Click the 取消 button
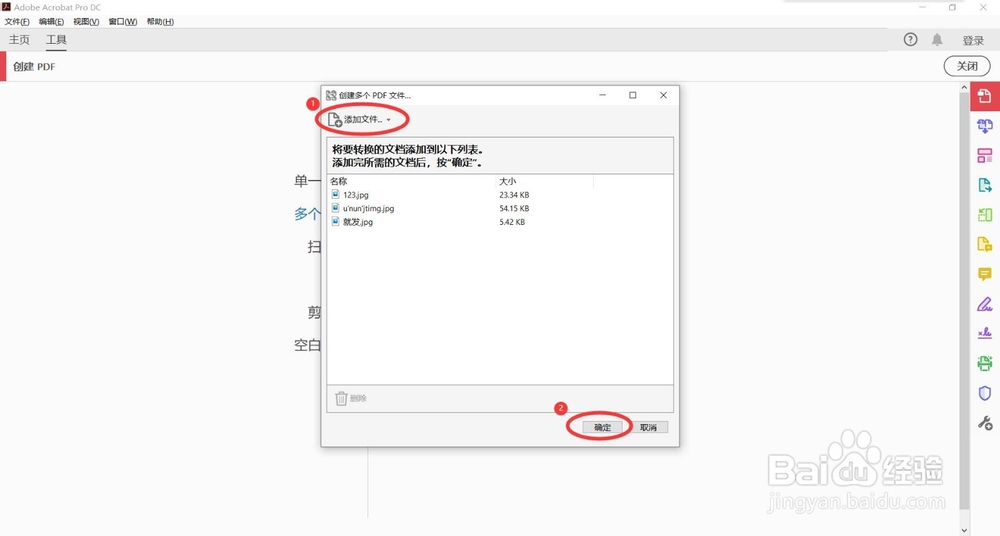This screenshot has width=1000, height=536. tap(648, 428)
